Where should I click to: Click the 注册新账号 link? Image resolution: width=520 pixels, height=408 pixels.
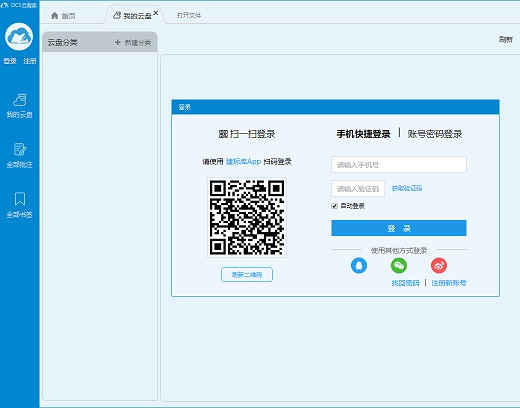pyautogui.click(x=449, y=283)
